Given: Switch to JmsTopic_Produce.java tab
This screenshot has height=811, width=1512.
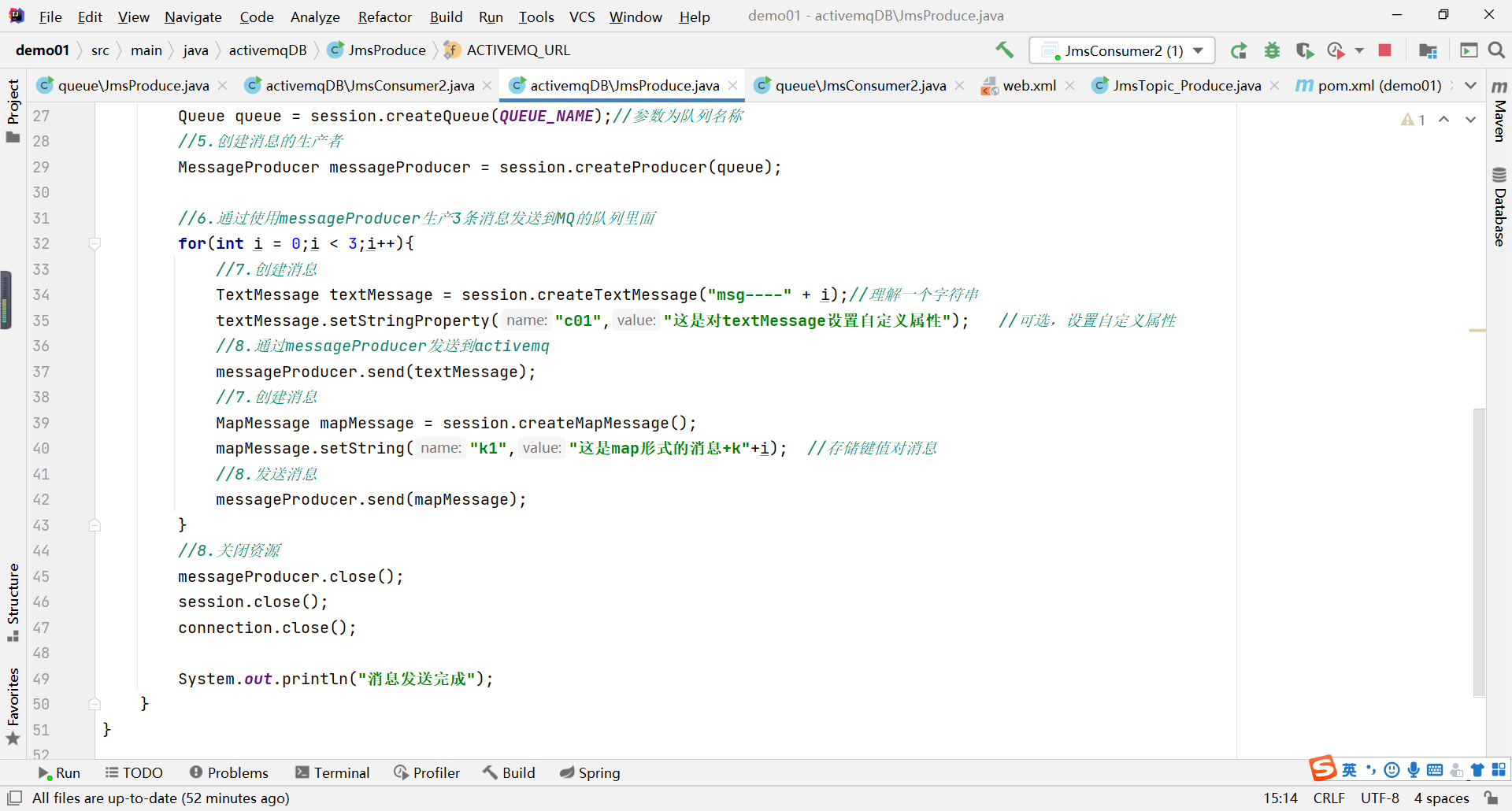Looking at the screenshot, I should point(1186,85).
